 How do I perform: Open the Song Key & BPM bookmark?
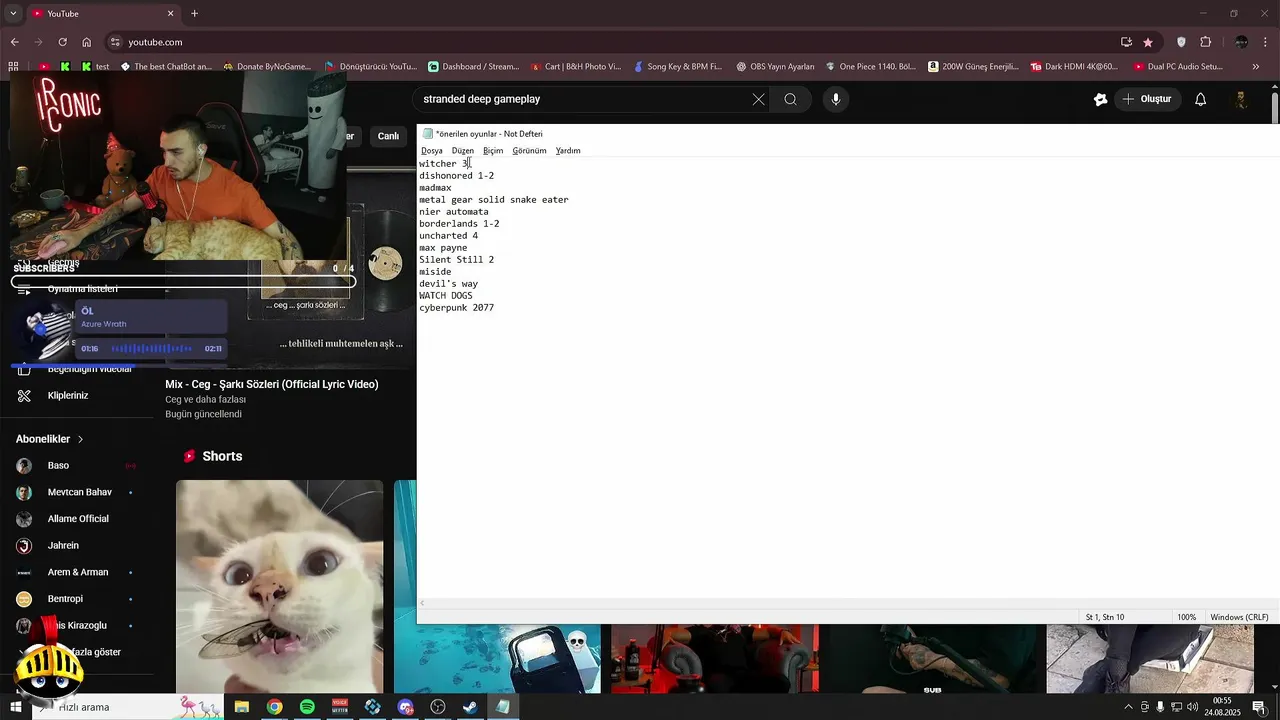pyautogui.click(x=678, y=67)
